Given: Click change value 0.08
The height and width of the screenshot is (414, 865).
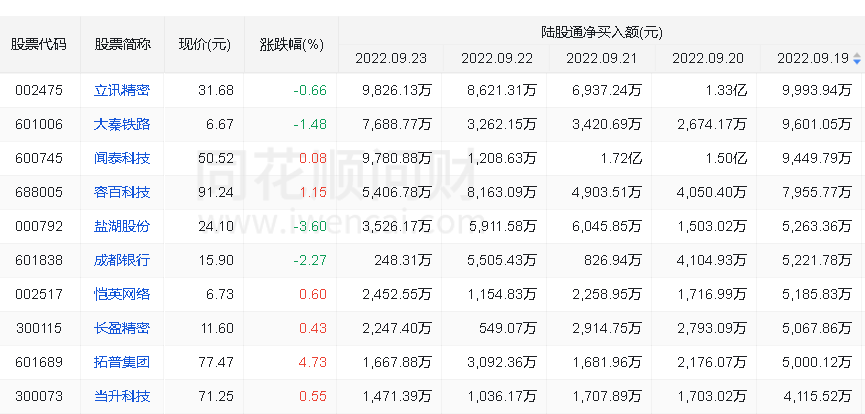Looking at the screenshot, I should pyautogui.click(x=313, y=158).
